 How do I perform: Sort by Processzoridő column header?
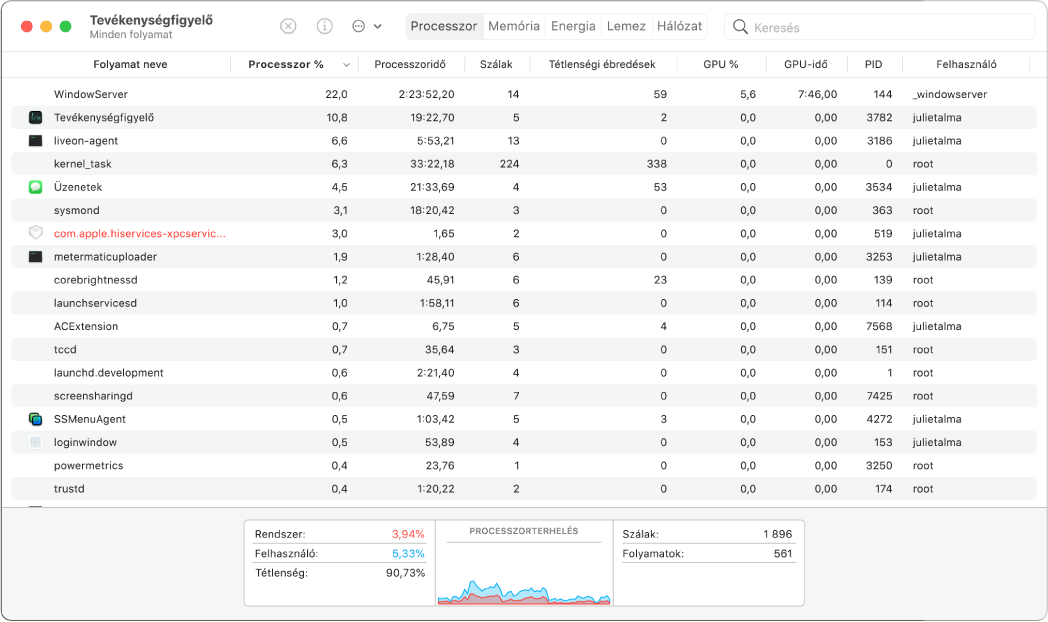tap(410, 64)
